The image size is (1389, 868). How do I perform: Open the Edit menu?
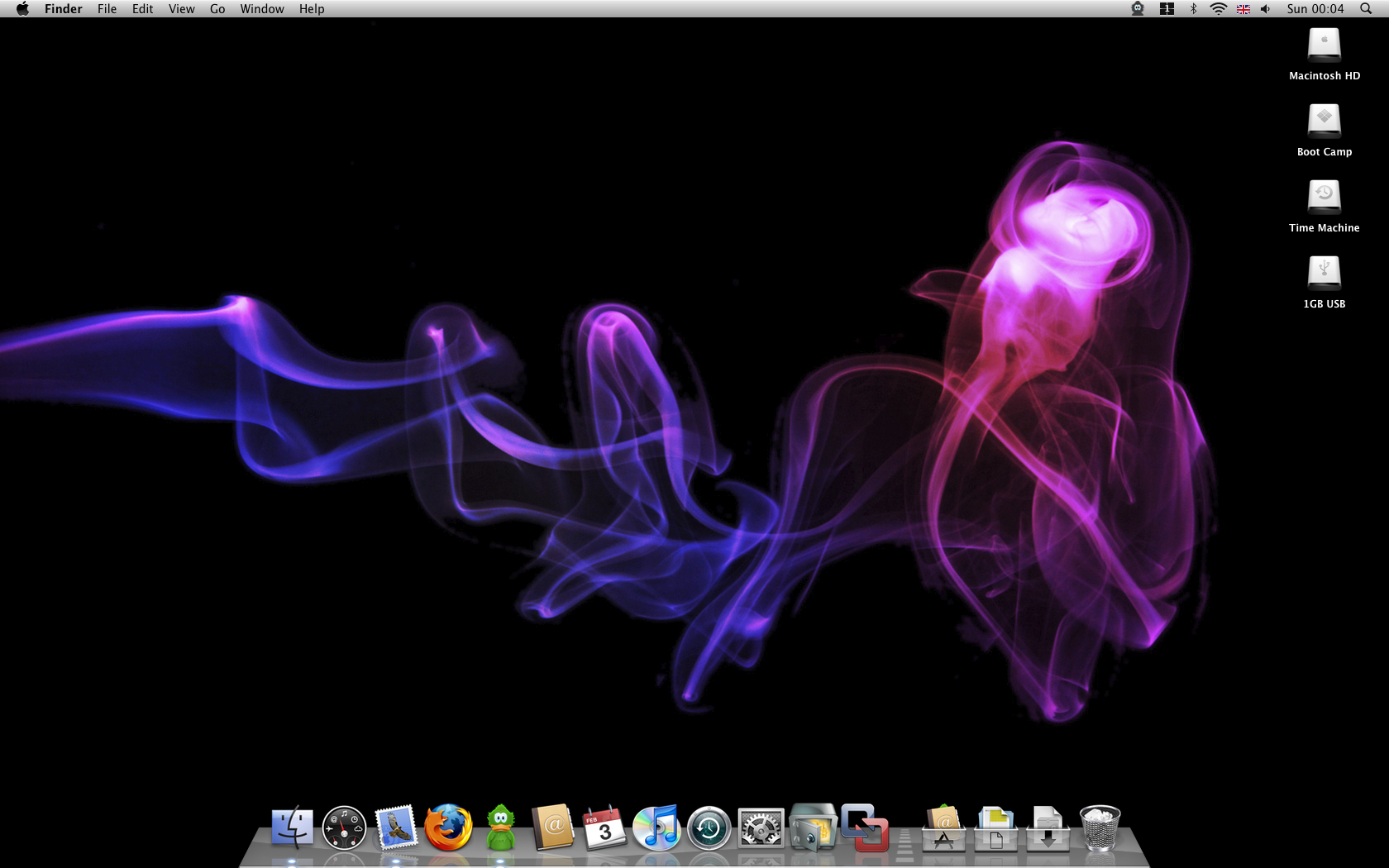143,8
